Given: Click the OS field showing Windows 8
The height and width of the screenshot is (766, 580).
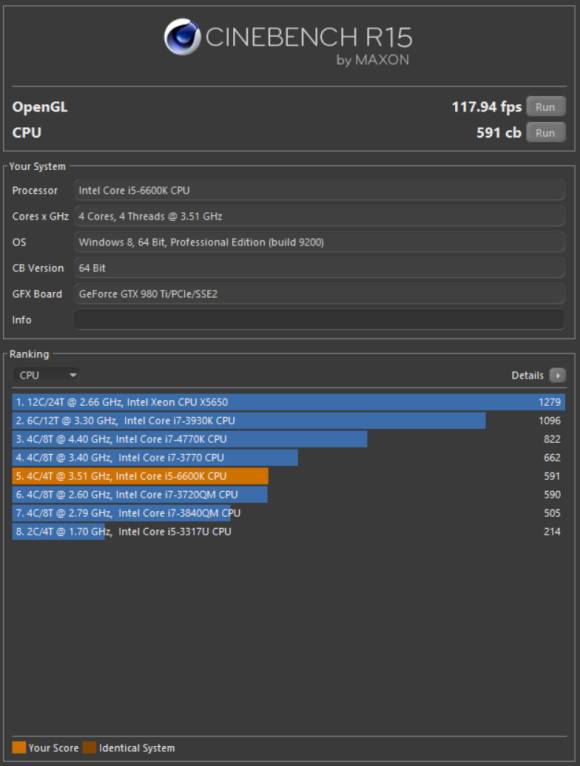Looking at the screenshot, I should tap(320, 242).
